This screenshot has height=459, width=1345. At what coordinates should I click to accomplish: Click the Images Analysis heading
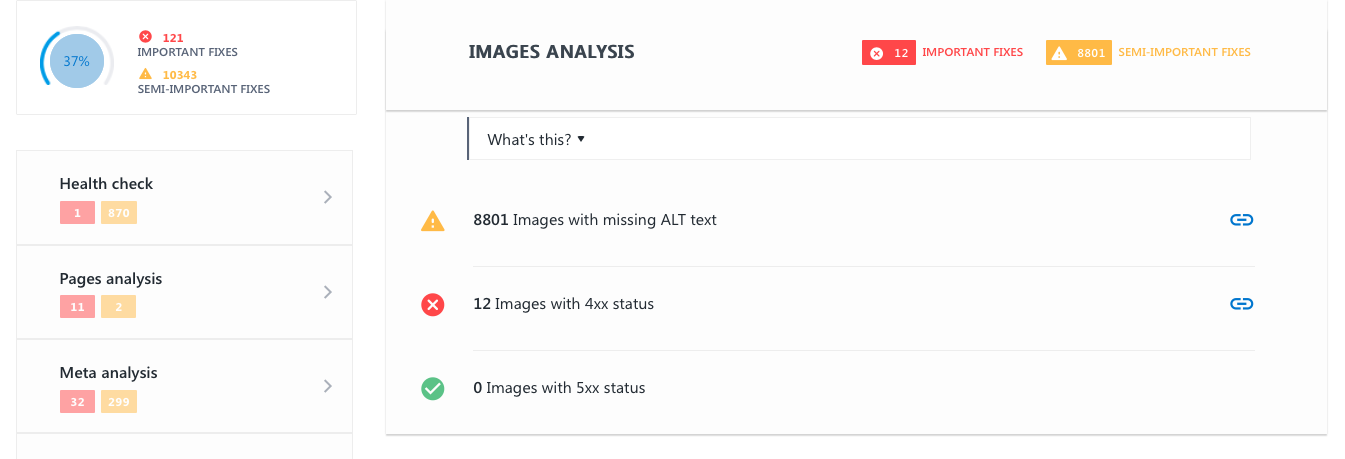[551, 52]
